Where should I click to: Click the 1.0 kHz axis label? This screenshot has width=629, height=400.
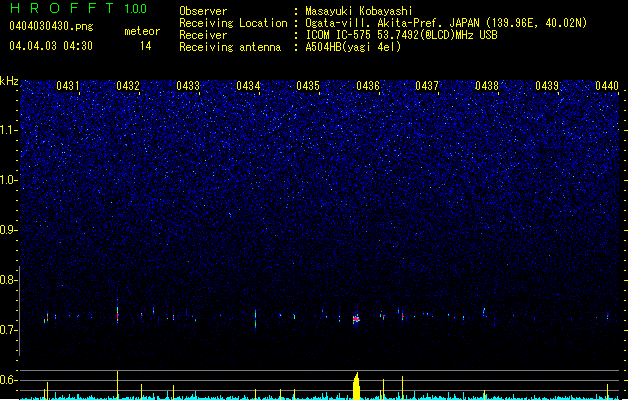tap(9, 180)
